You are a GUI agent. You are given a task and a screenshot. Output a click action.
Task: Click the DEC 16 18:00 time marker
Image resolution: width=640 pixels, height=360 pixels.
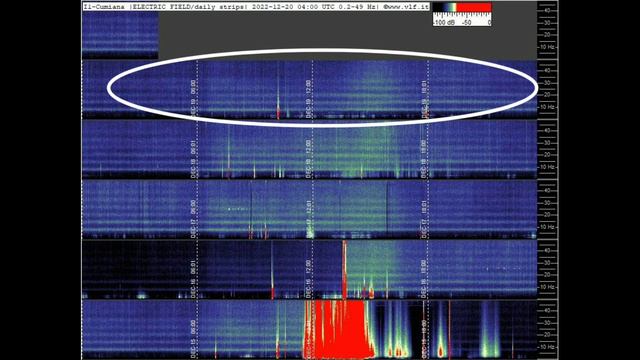[424, 278]
